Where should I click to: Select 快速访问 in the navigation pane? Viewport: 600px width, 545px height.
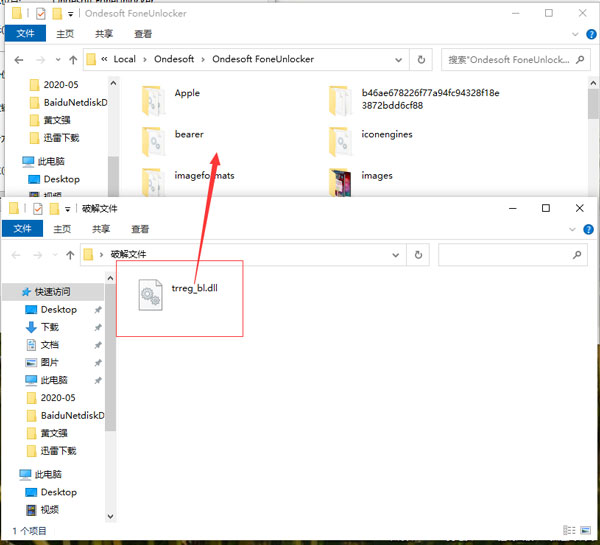click(x=53, y=292)
